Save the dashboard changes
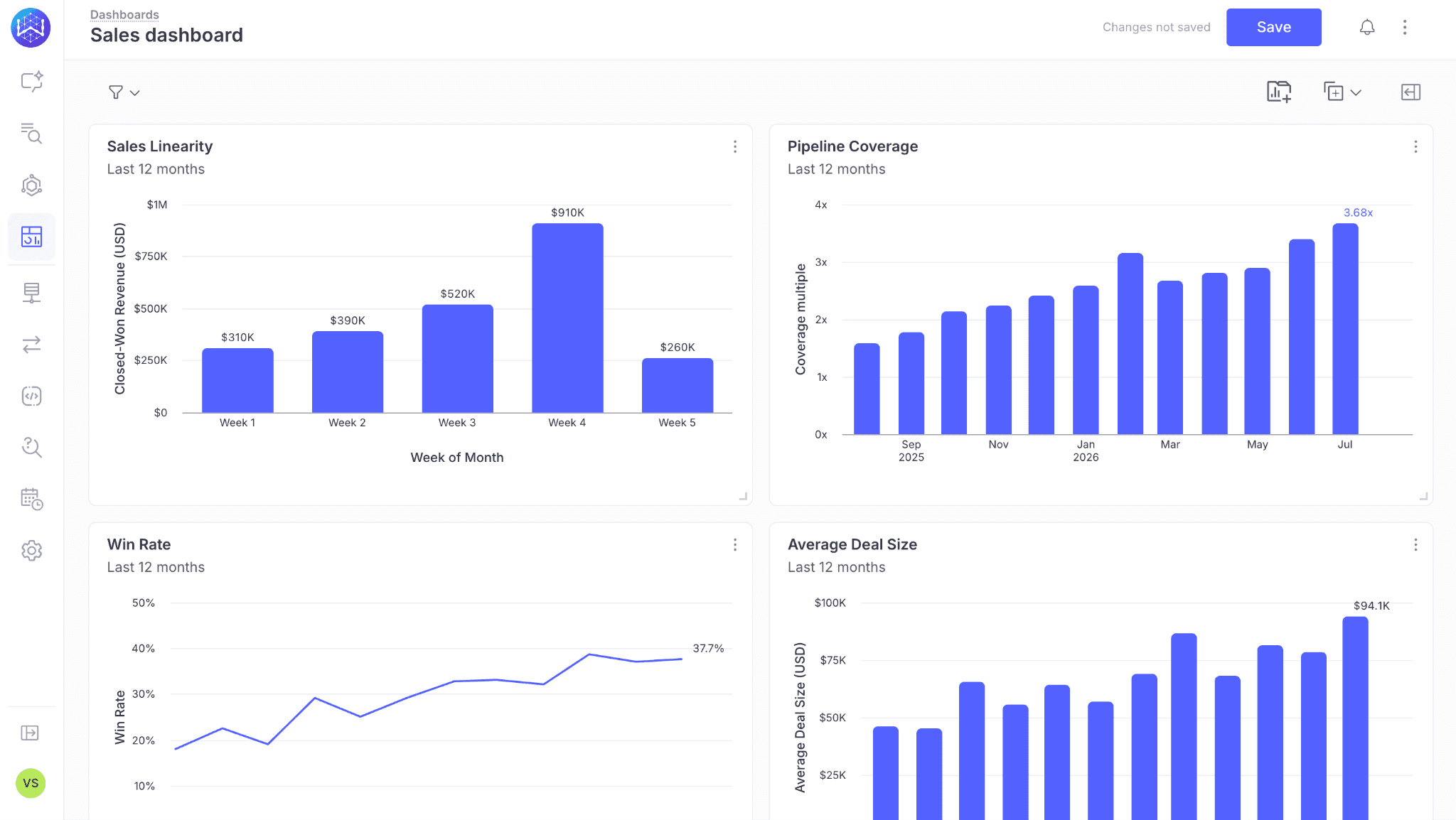The width and height of the screenshot is (1456, 820). click(x=1273, y=27)
